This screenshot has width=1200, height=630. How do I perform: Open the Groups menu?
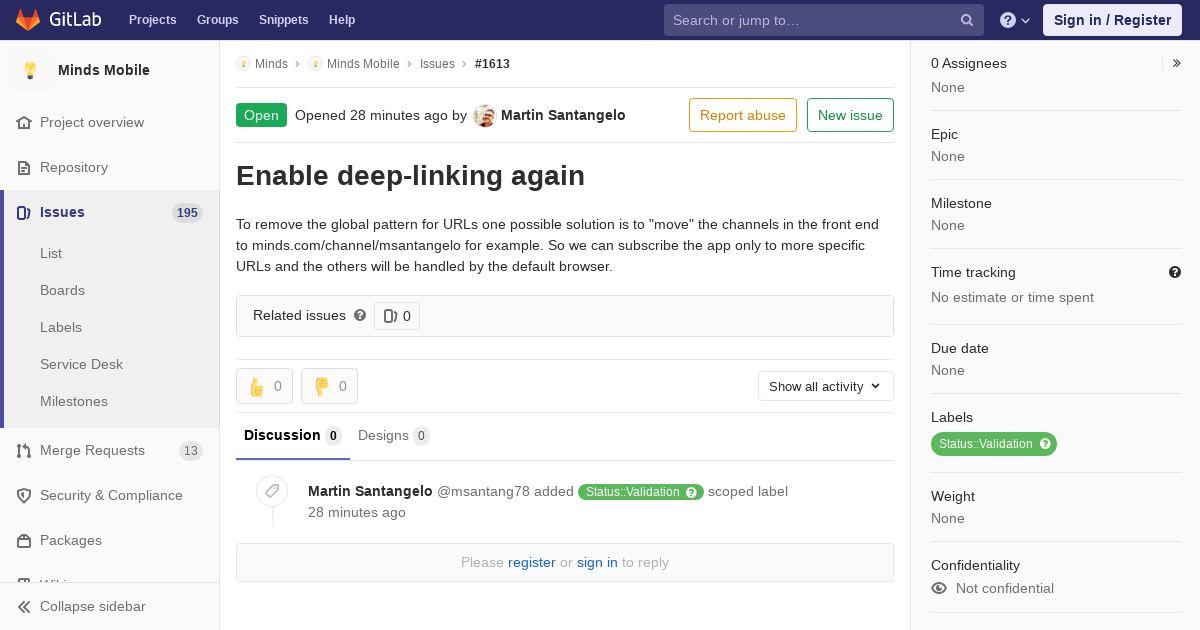click(217, 20)
